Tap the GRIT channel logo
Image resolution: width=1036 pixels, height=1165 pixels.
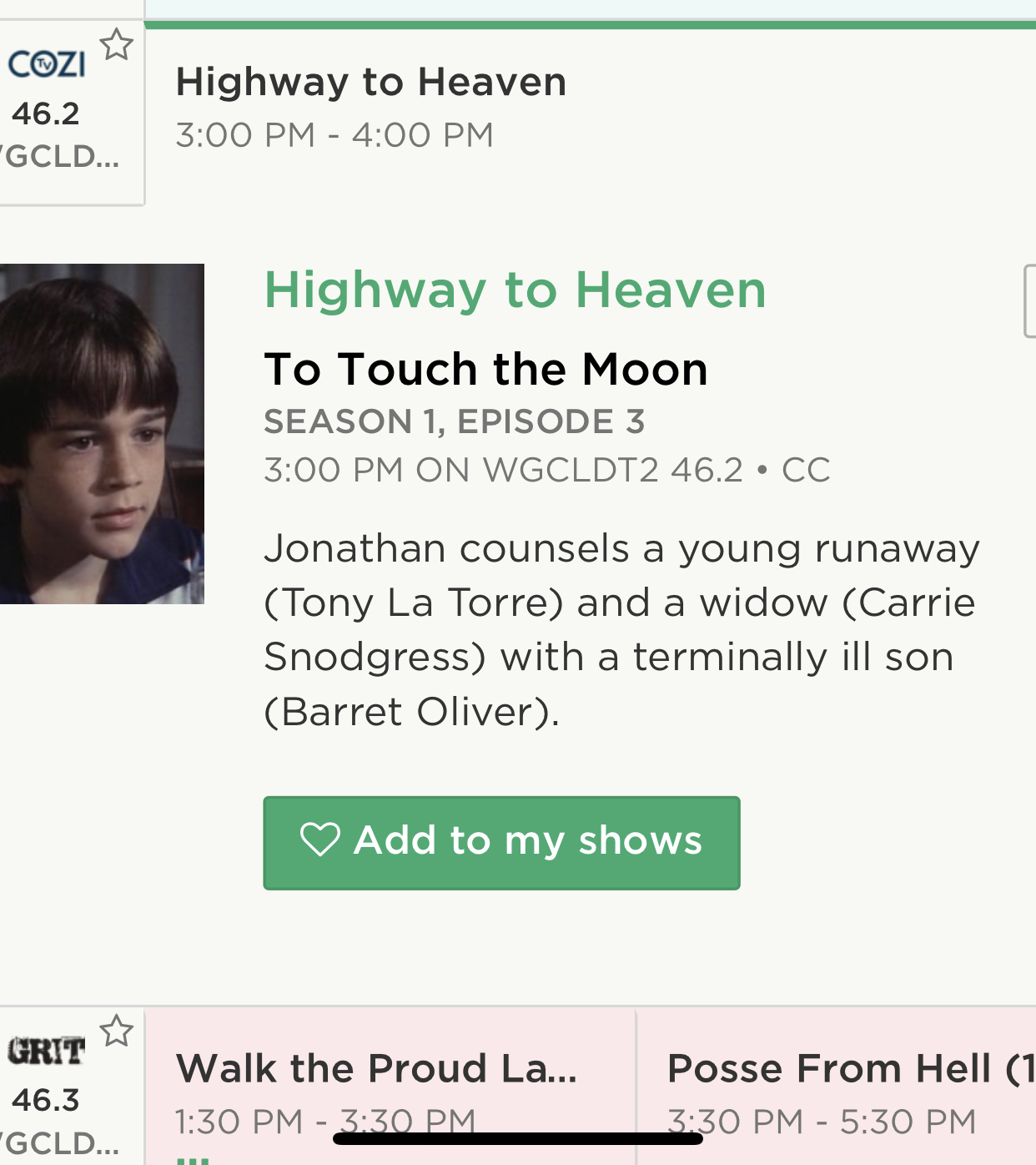tap(47, 1051)
